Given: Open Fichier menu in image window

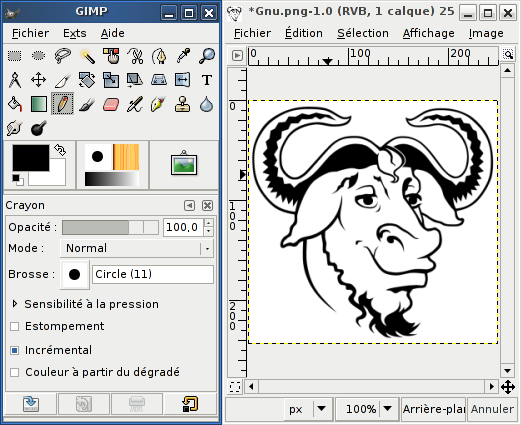Looking at the screenshot, I should point(252,33).
